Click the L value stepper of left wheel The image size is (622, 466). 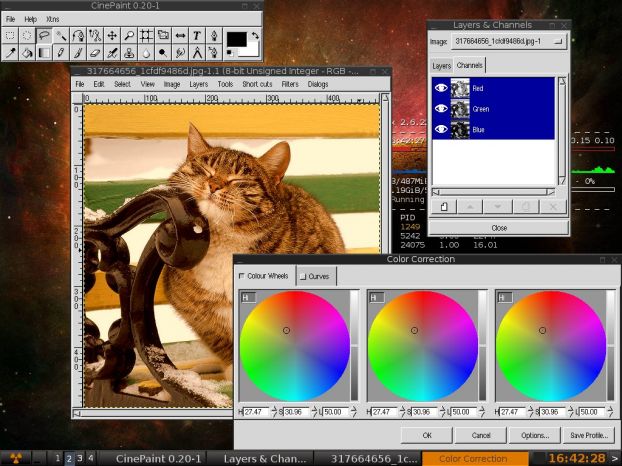[x=353, y=412]
